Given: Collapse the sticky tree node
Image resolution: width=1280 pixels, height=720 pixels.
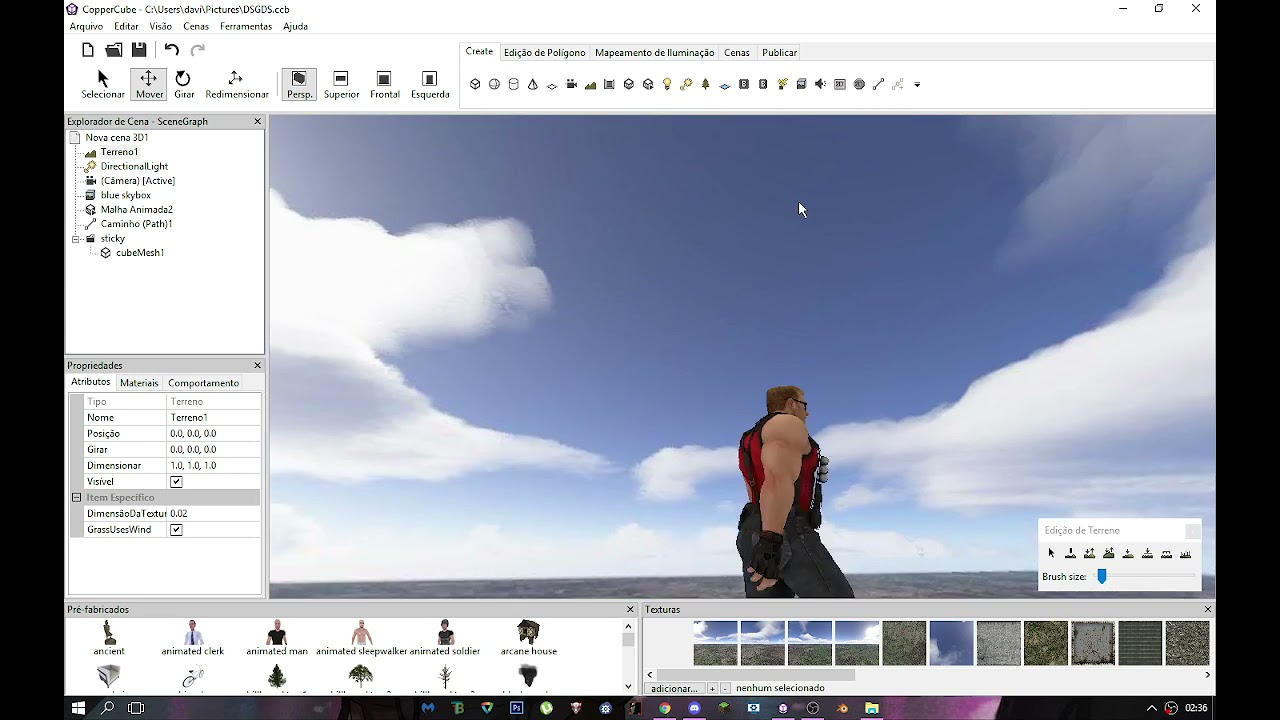Looking at the screenshot, I should click(76, 239).
